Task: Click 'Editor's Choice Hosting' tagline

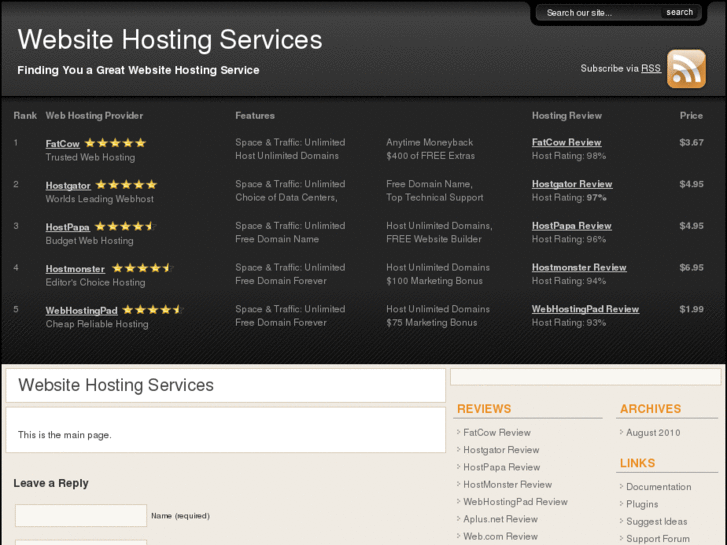Action: click(x=96, y=282)
